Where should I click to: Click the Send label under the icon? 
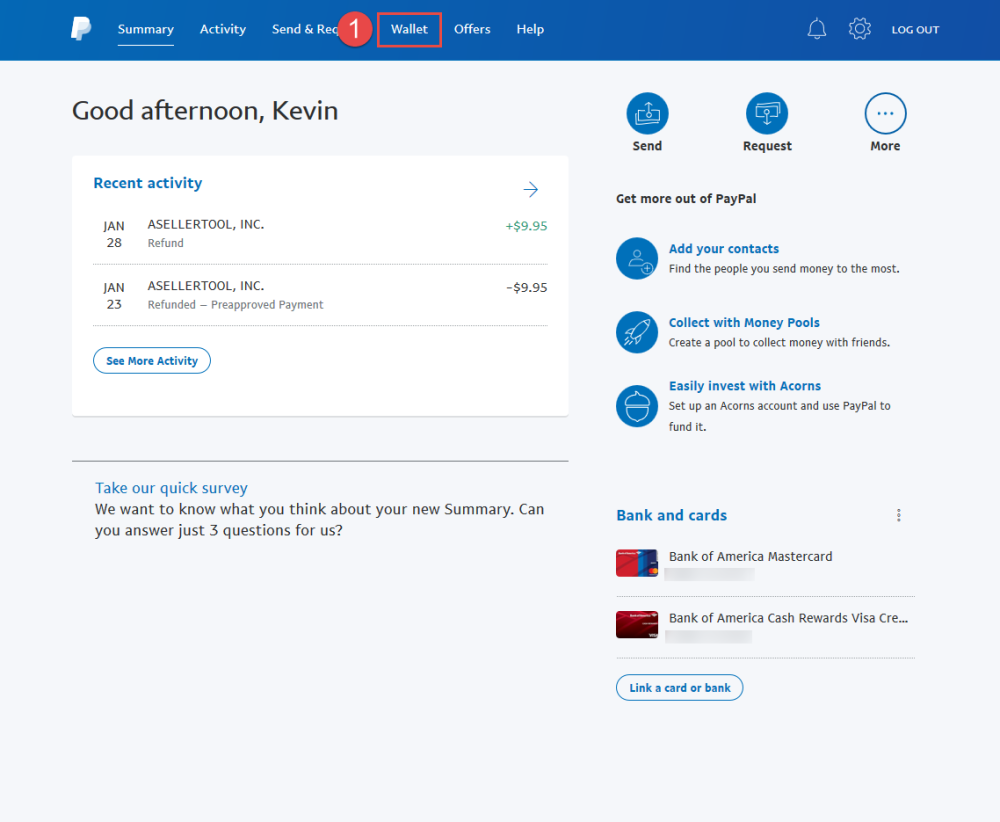pyautogui.click(x=647, y=146)
